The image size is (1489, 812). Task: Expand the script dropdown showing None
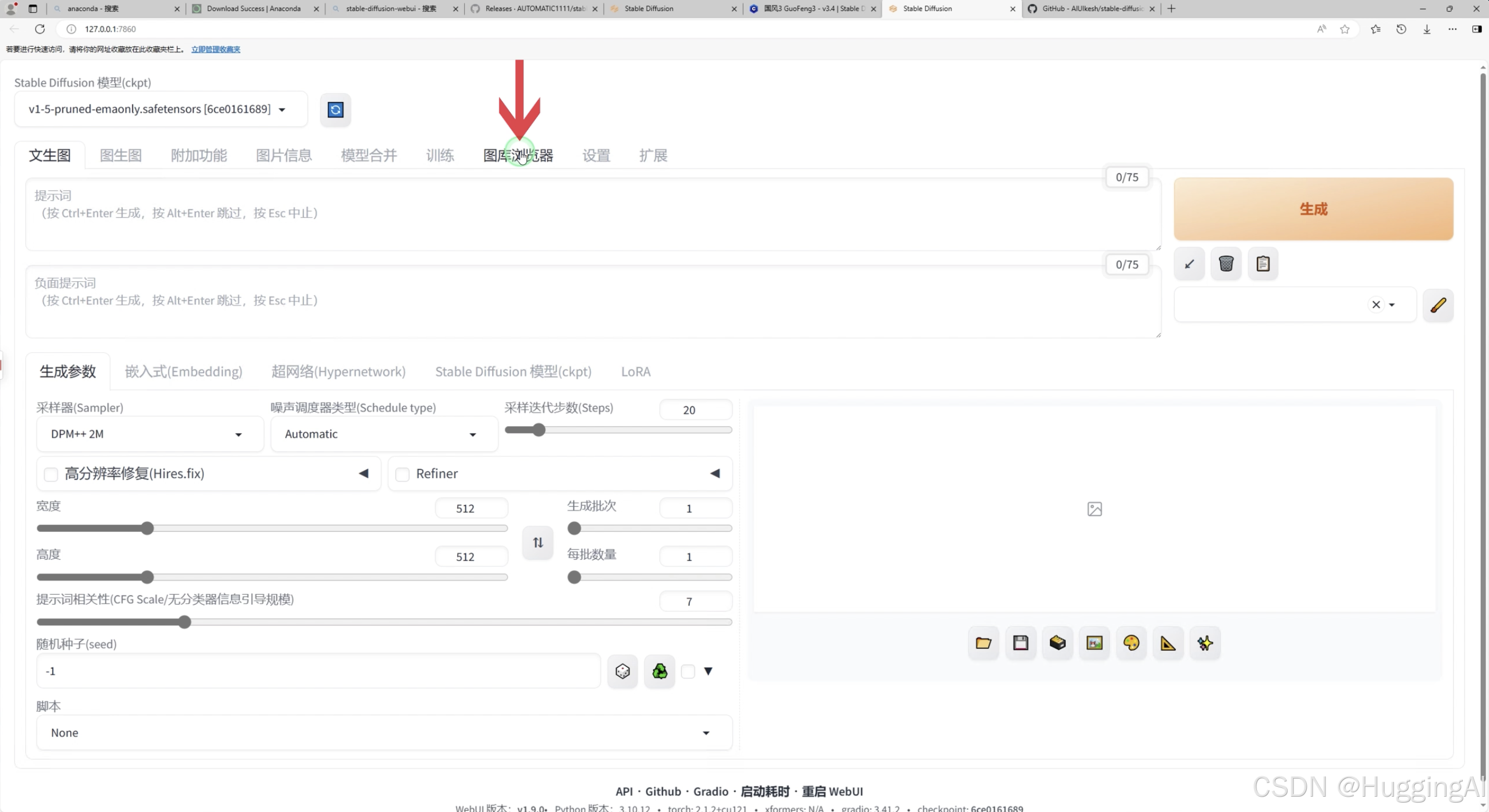tap(384, 732)
